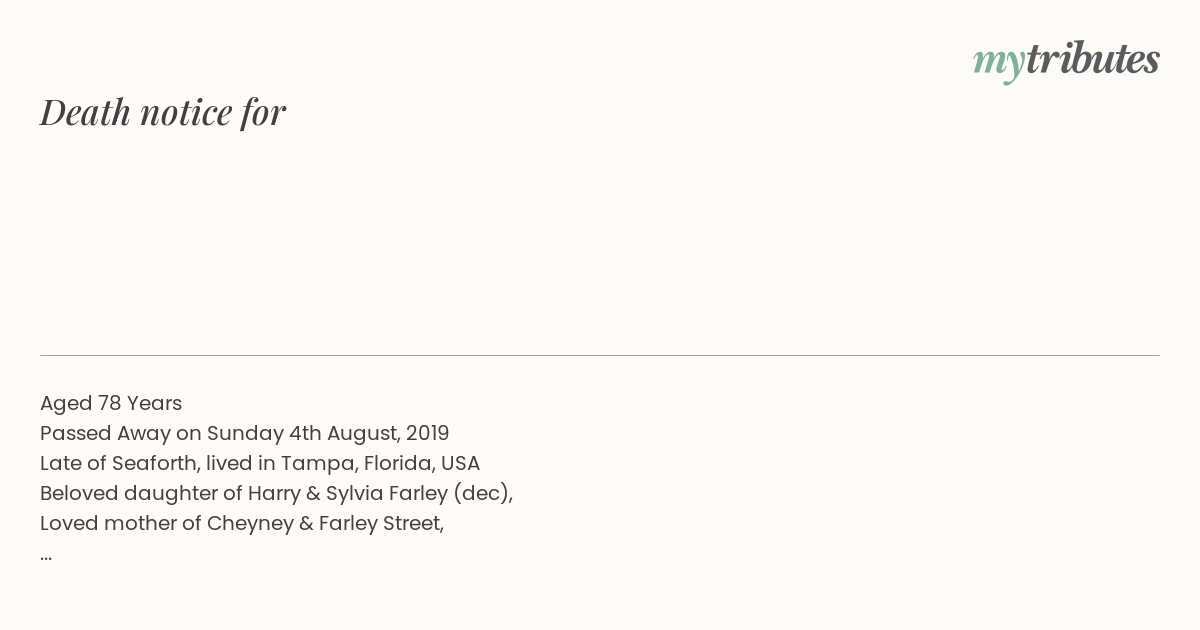Click the number "78" in age line
The width and height of the screenshot is (1200, 630).
pyautogui.click(x=109, y=403)
